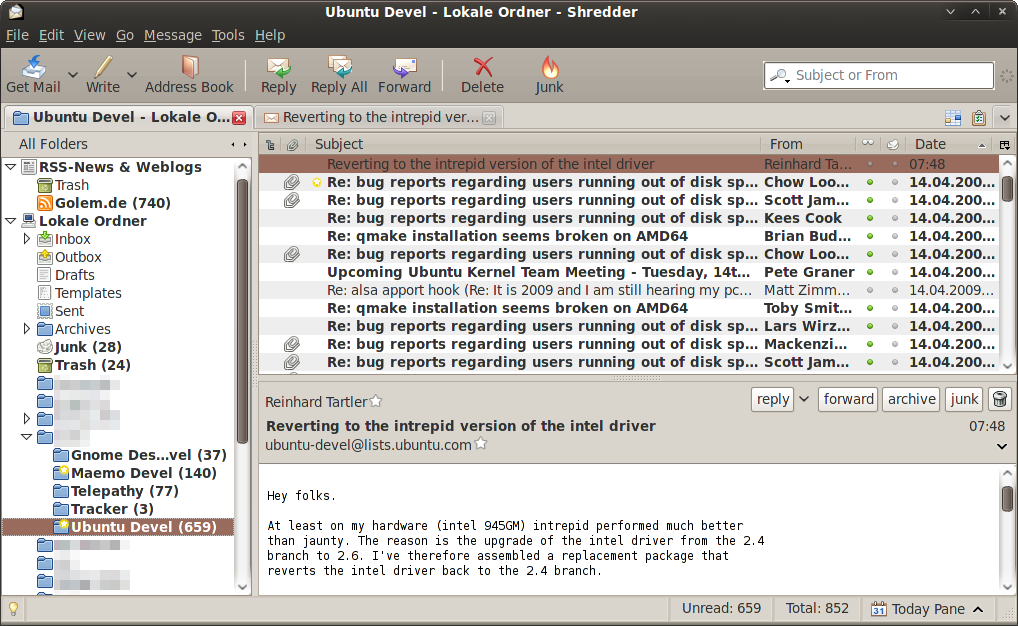Sort by read status glasses column
This screenshot has width=1018, height=626.
[868, 144]
